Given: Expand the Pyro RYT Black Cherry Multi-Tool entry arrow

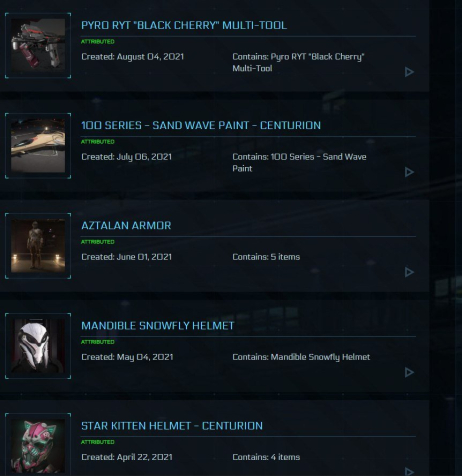Looking at the screenshot, I should 409,72.
